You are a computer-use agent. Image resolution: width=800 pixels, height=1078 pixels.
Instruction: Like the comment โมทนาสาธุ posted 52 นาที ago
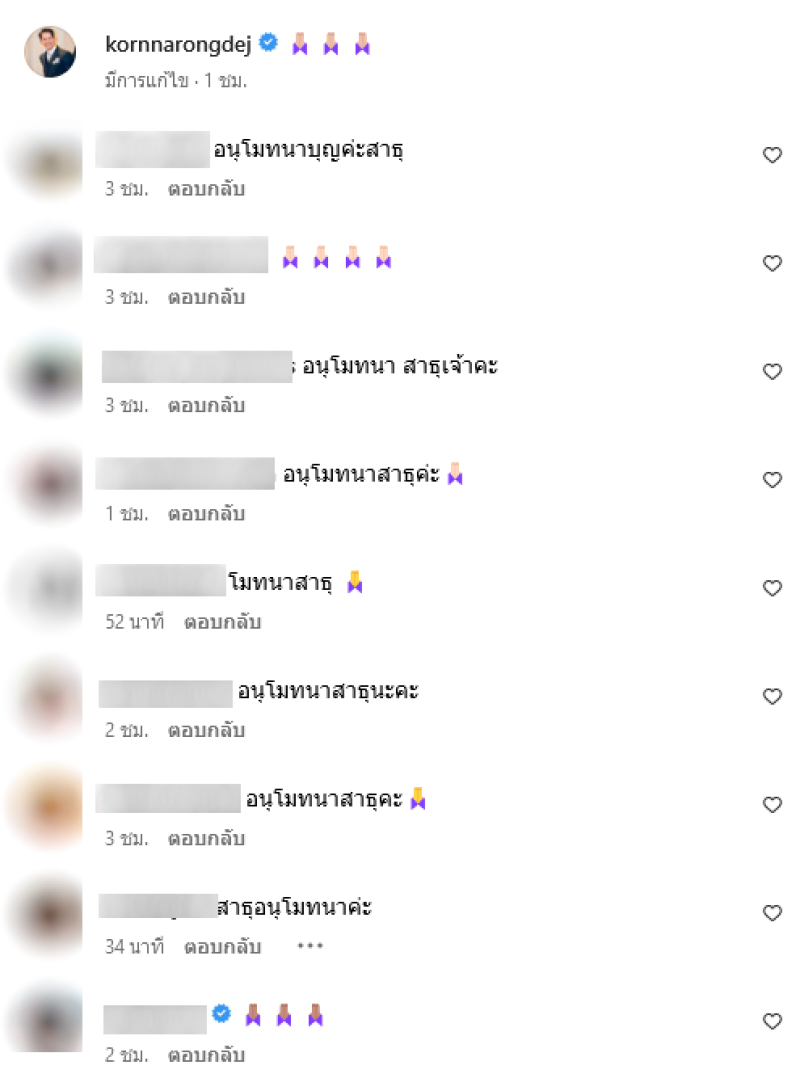[x=773, y=588]
